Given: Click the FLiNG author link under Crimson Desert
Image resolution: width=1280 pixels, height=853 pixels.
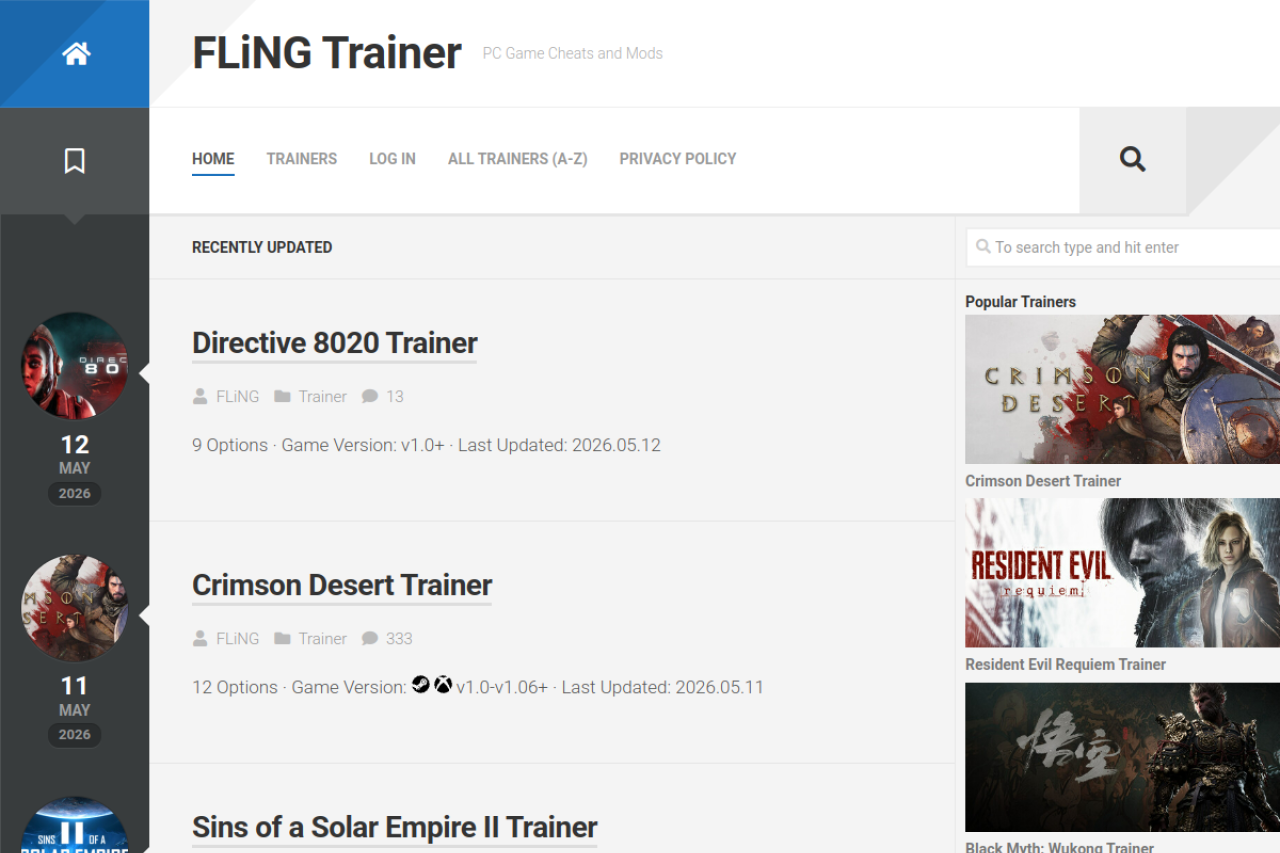Looking at the screenshot, I should click(x=237, y=638).
